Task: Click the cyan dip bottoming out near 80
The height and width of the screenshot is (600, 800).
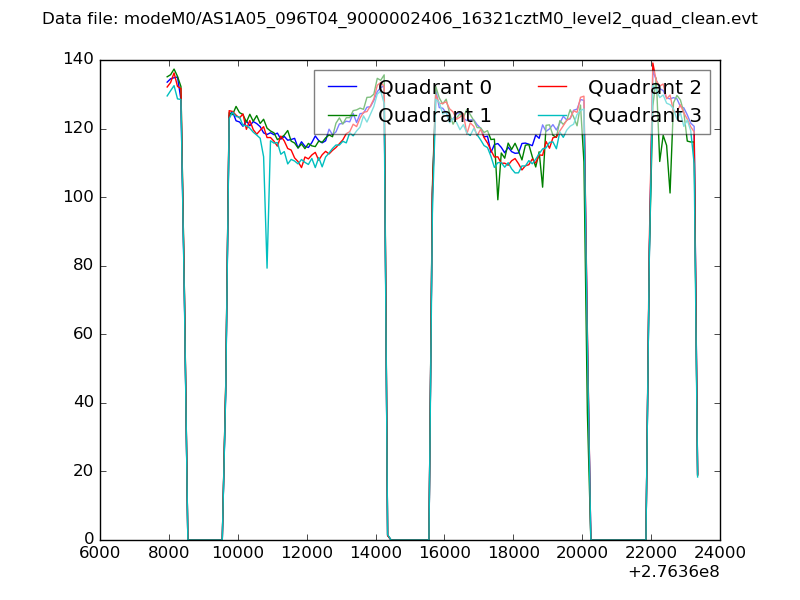Action: click(x=266, y=266)
